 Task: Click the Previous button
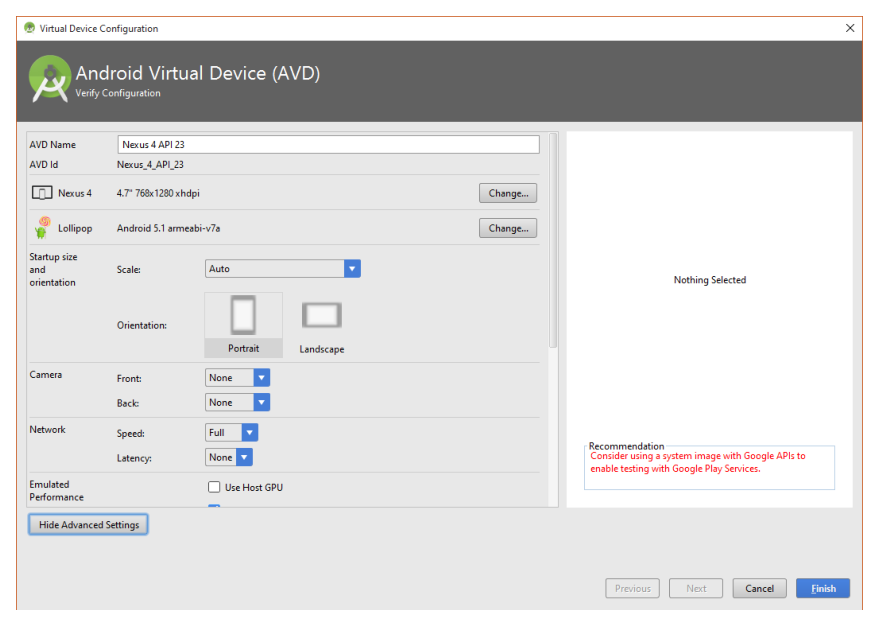pos(632,588)
